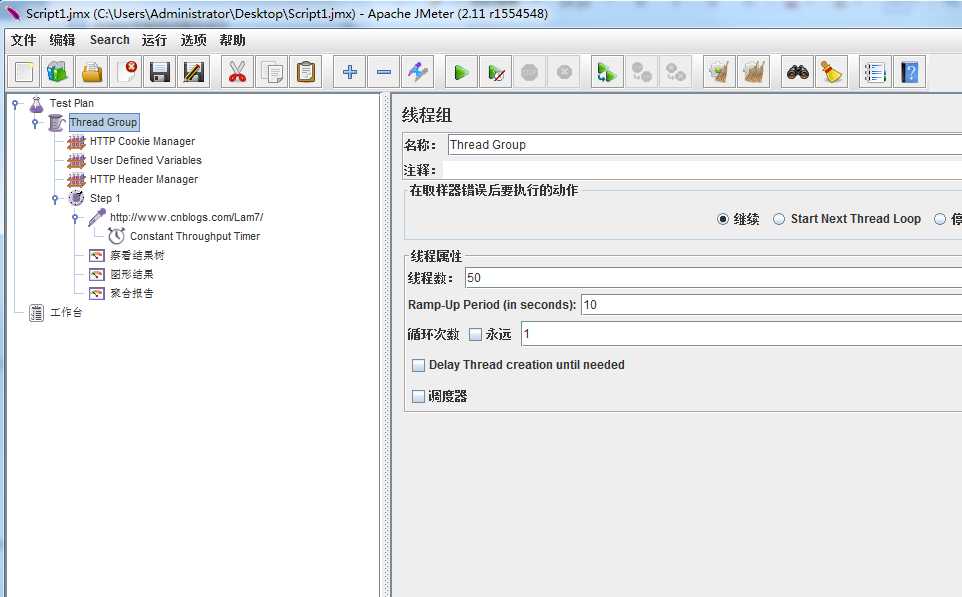Save the test plan with floppy icon
The height and width of the screenshot is (597, 962).
160,72
